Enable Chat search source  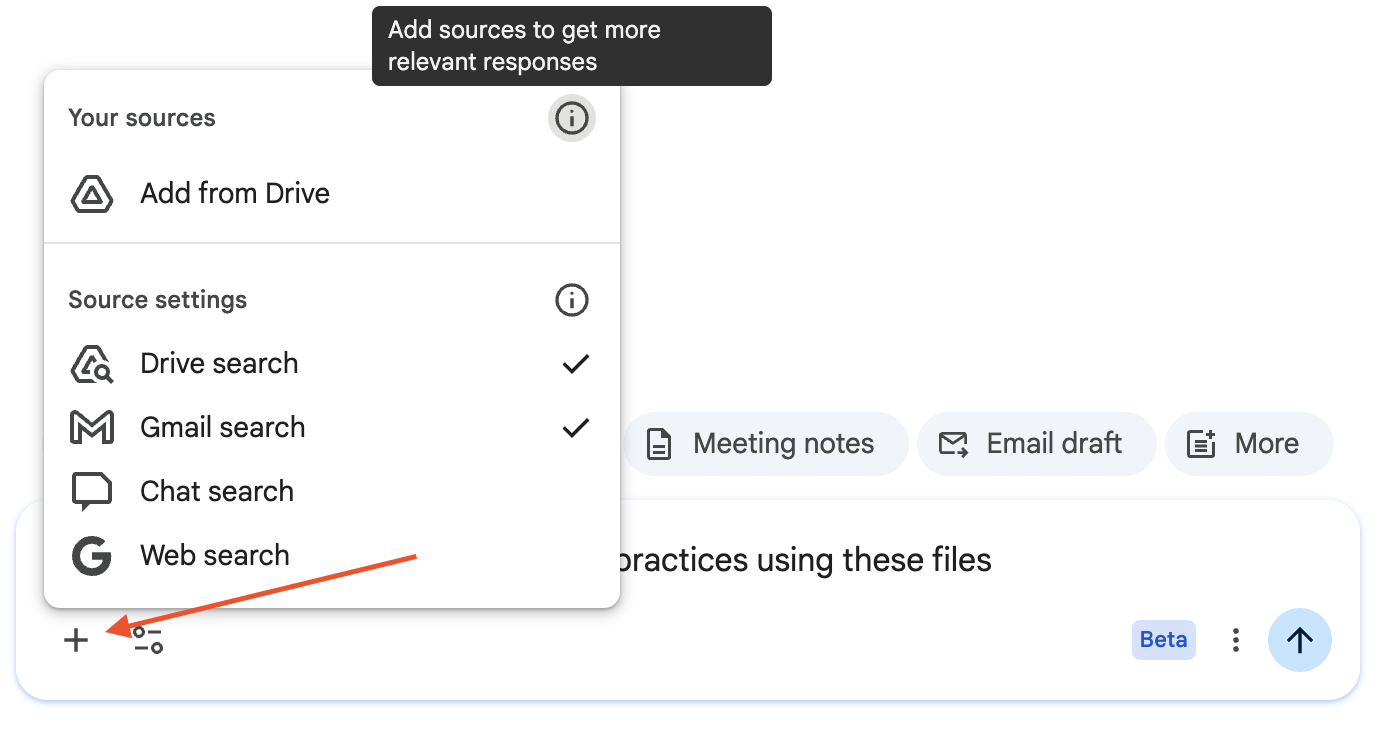(x=217, y=492)
